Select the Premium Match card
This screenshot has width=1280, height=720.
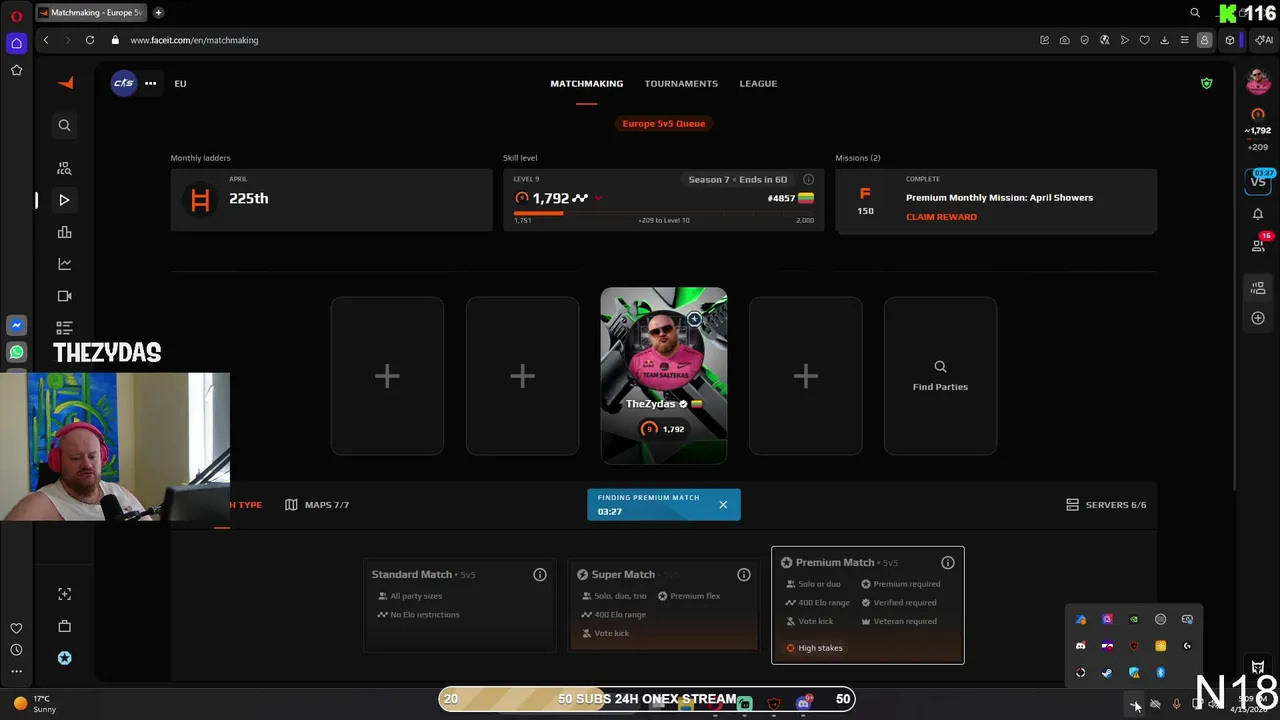pos(868,605)
